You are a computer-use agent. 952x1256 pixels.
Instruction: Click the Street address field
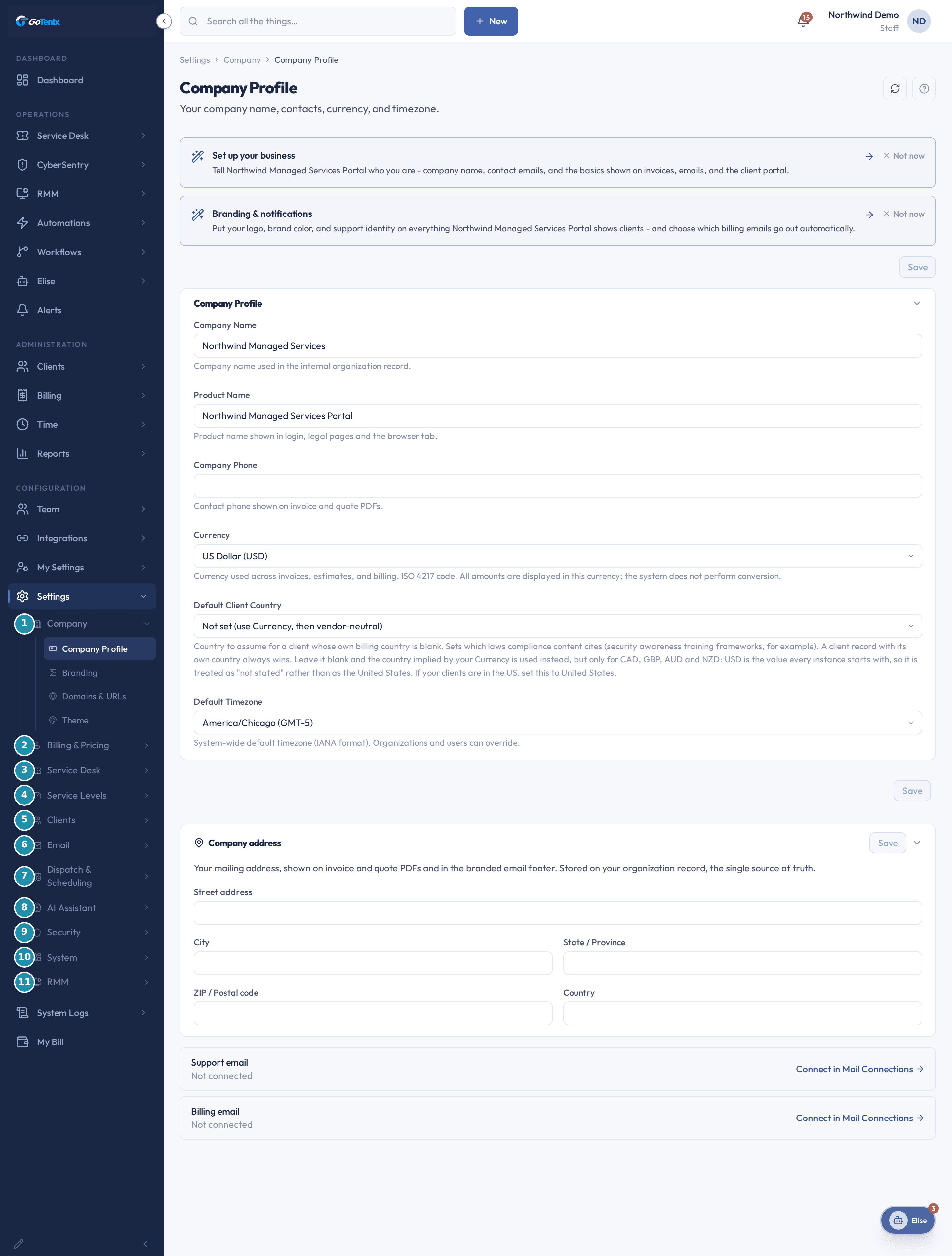[x=557, y=913]
